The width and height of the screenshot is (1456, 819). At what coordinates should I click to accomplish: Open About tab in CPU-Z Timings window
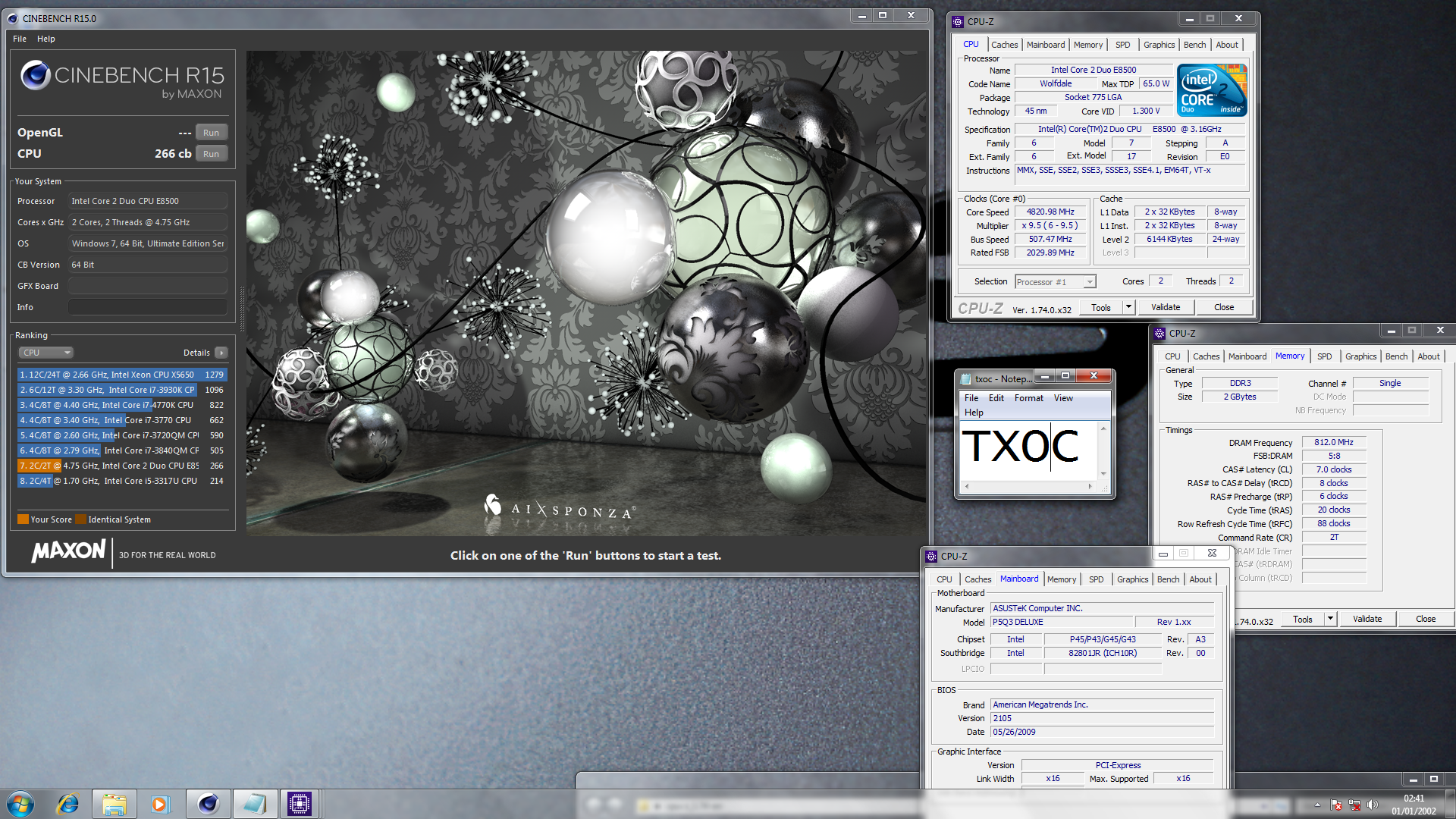[x=1429, y=356]
